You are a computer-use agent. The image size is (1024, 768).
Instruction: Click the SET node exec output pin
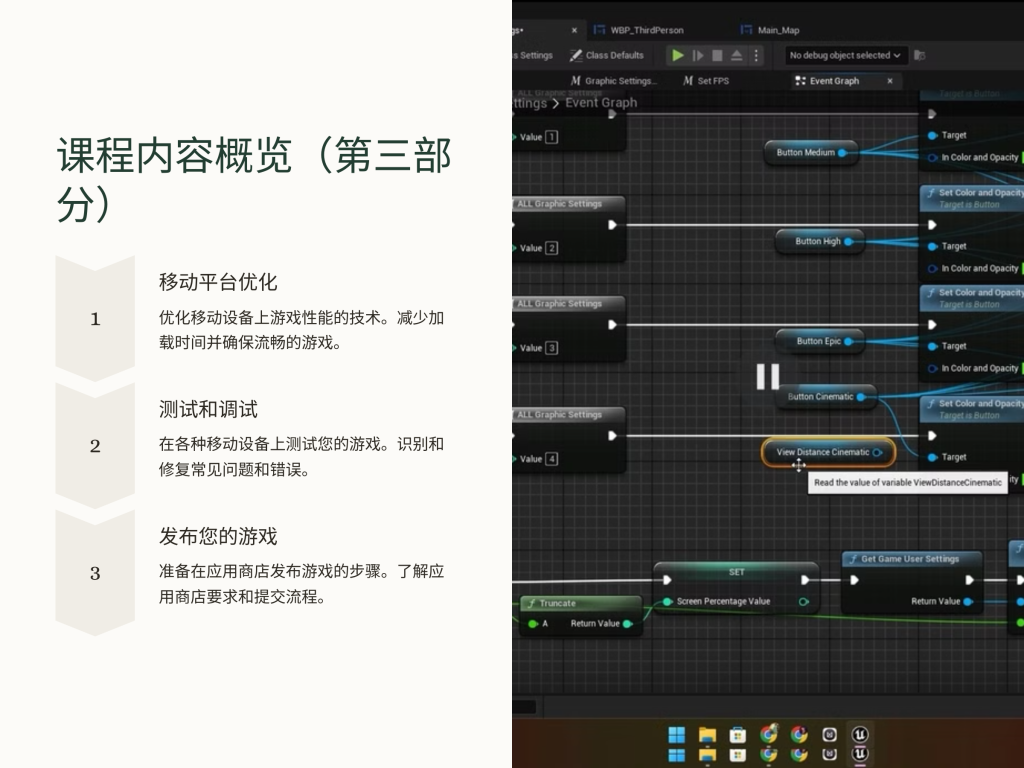(x=805, y=580)
